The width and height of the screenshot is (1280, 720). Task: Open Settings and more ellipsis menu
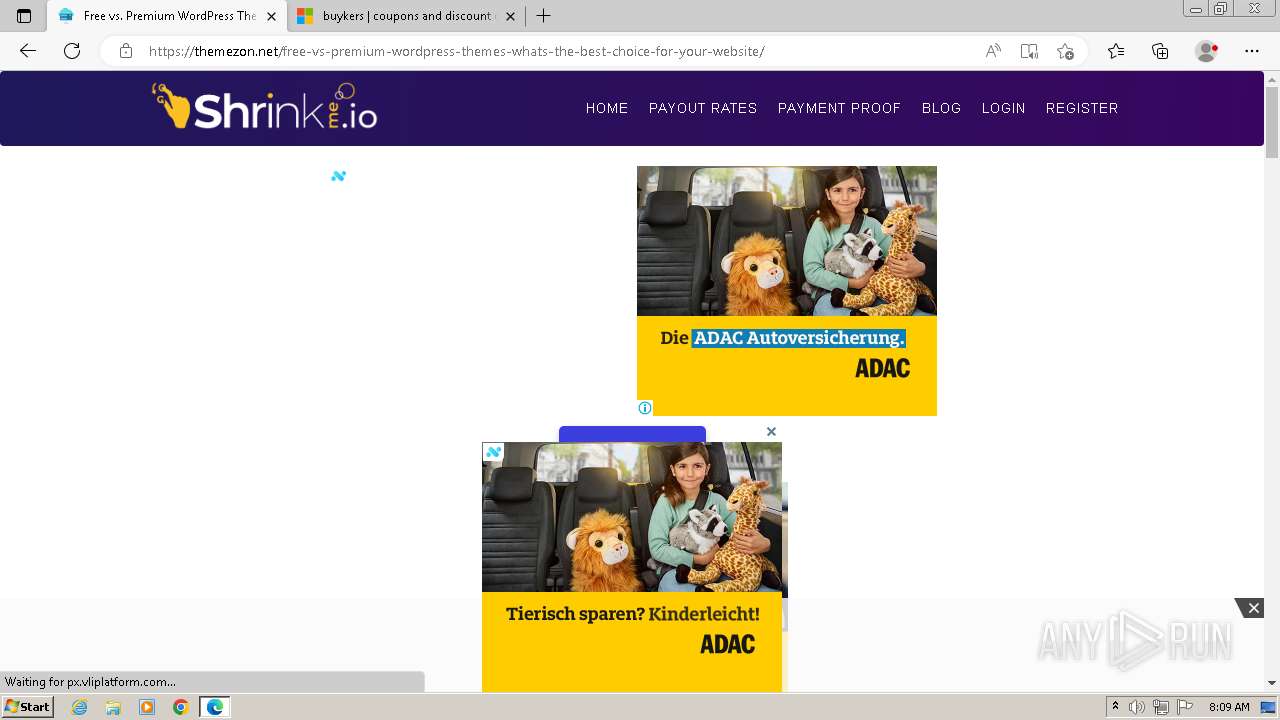click(1252, 51)
